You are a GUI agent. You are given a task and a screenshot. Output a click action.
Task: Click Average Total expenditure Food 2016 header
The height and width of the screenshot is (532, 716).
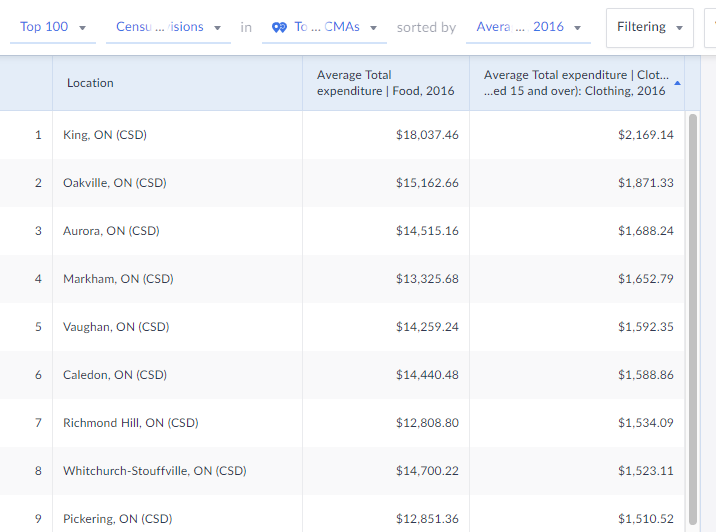click(x=385, y=83)
